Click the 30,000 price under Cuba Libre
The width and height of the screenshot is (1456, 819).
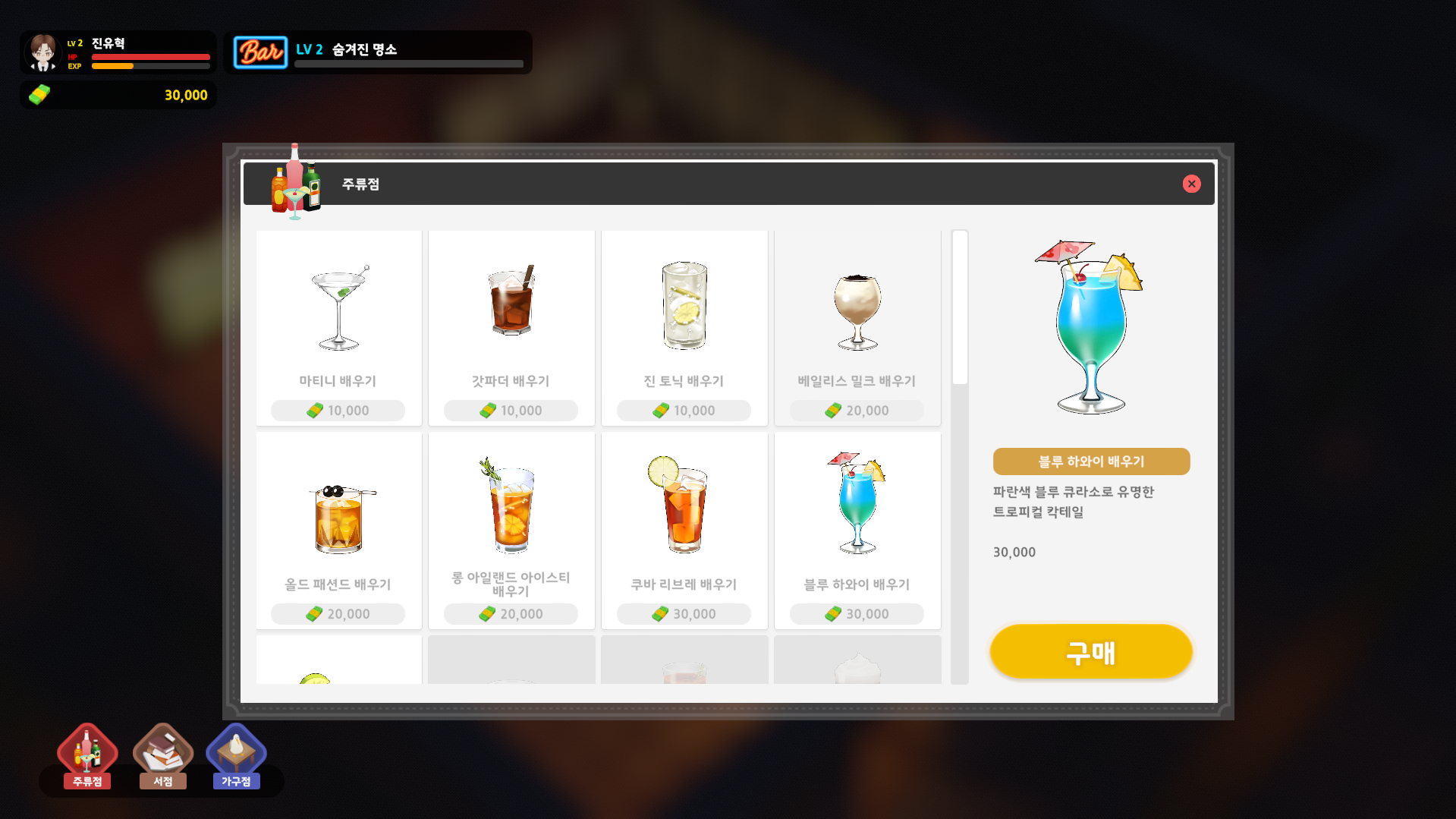pos(684,614)
